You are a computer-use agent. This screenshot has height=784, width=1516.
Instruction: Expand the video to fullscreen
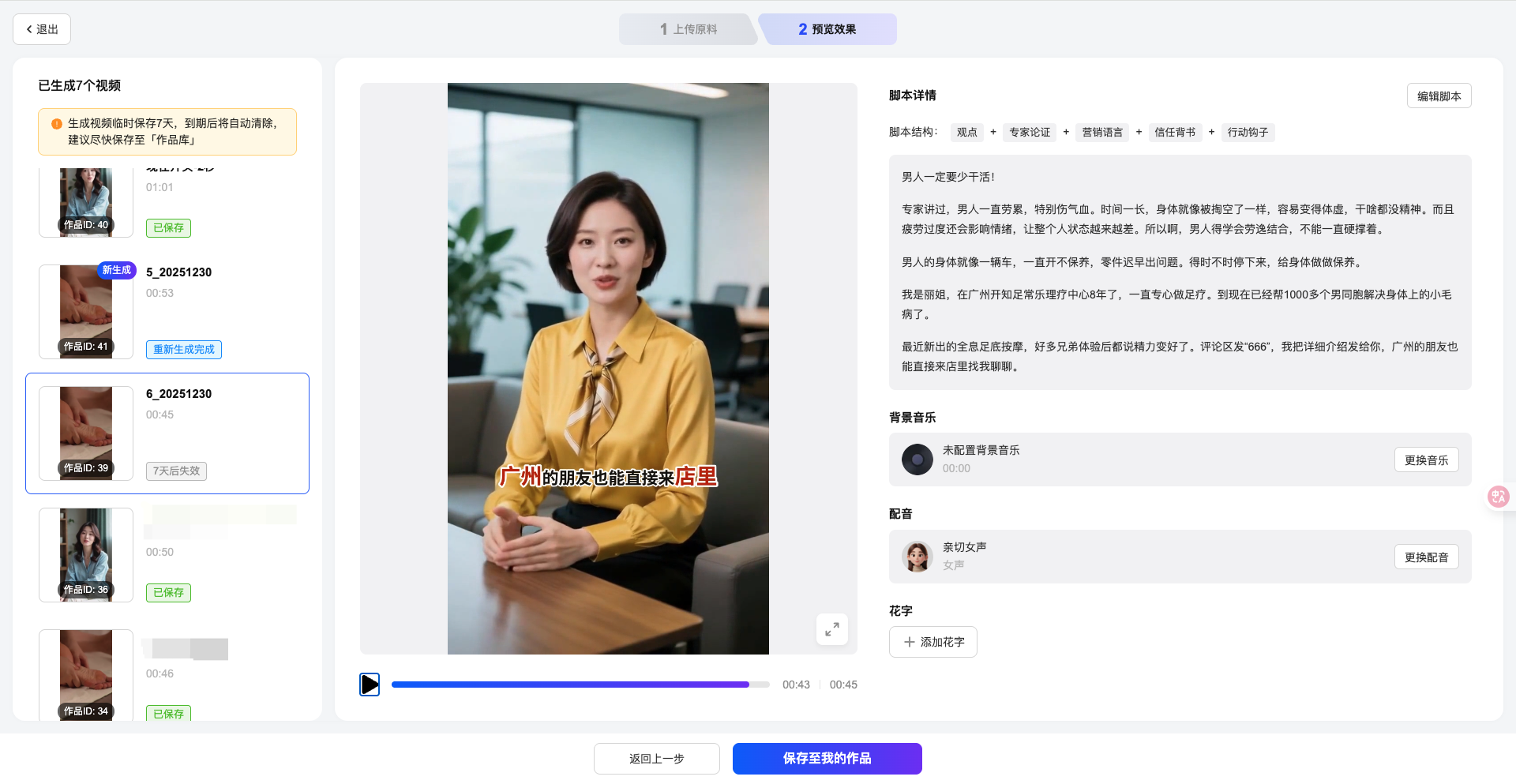pos(831,629)
